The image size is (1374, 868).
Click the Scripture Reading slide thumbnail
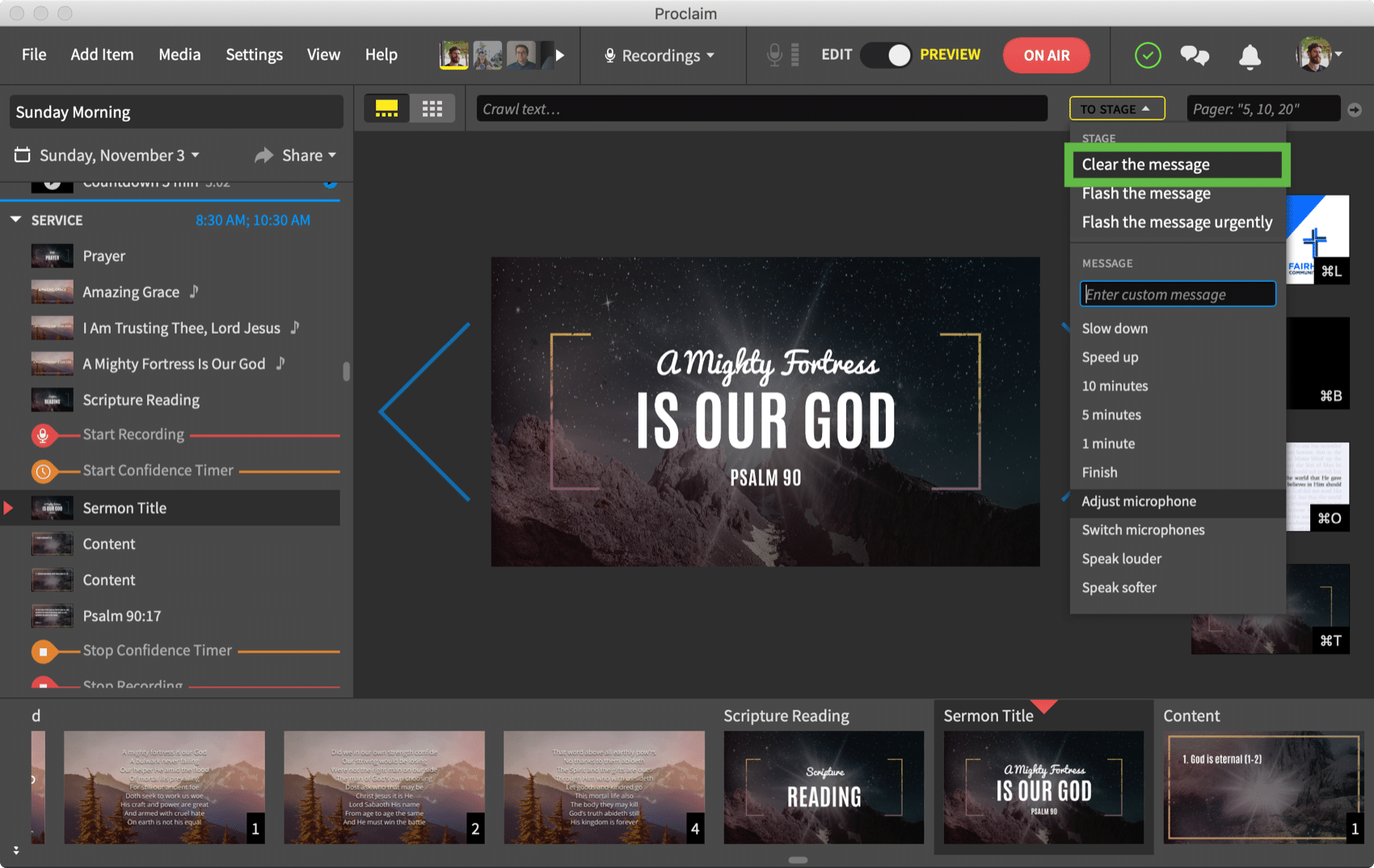(824, 787)
